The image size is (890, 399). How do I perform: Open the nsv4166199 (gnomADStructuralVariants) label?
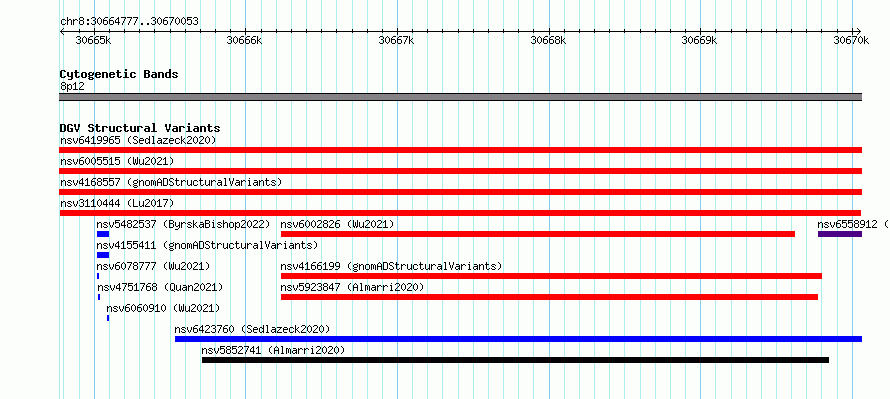pyautogui.click(x=391, y=266)
